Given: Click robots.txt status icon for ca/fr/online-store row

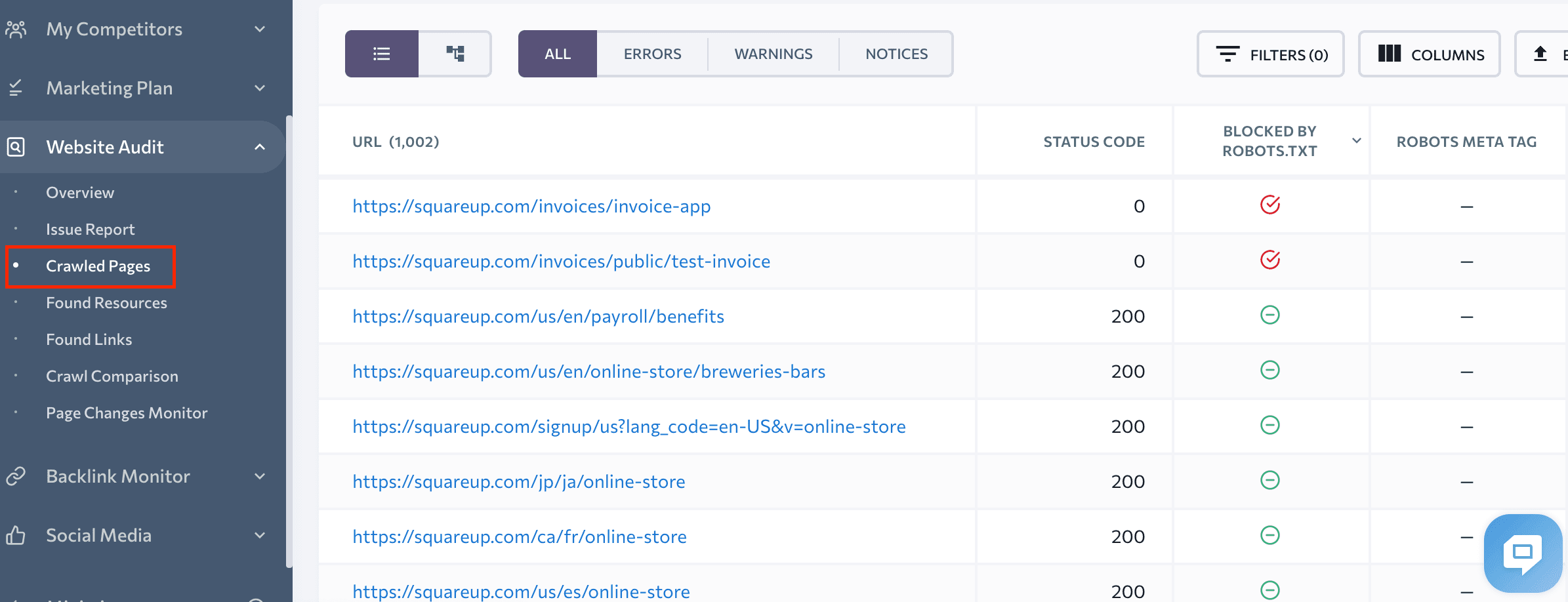Looking at the screenshot, I should coord(1270,536).
